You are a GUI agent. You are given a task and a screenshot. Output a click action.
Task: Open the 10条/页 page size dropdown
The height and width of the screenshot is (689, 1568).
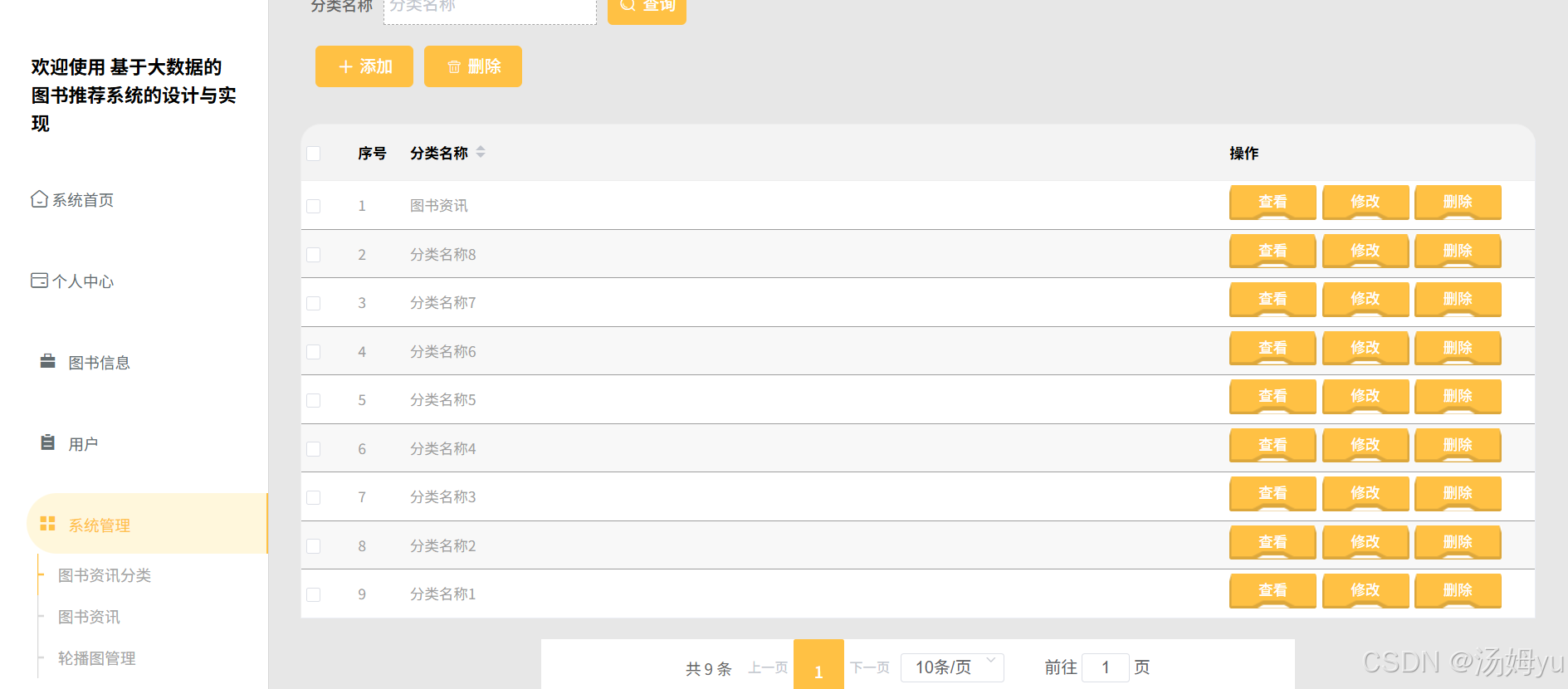[952, 667]
